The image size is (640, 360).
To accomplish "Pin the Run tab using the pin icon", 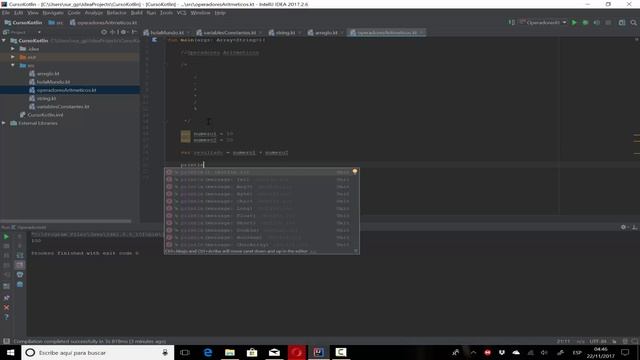I will click(6, 298).
